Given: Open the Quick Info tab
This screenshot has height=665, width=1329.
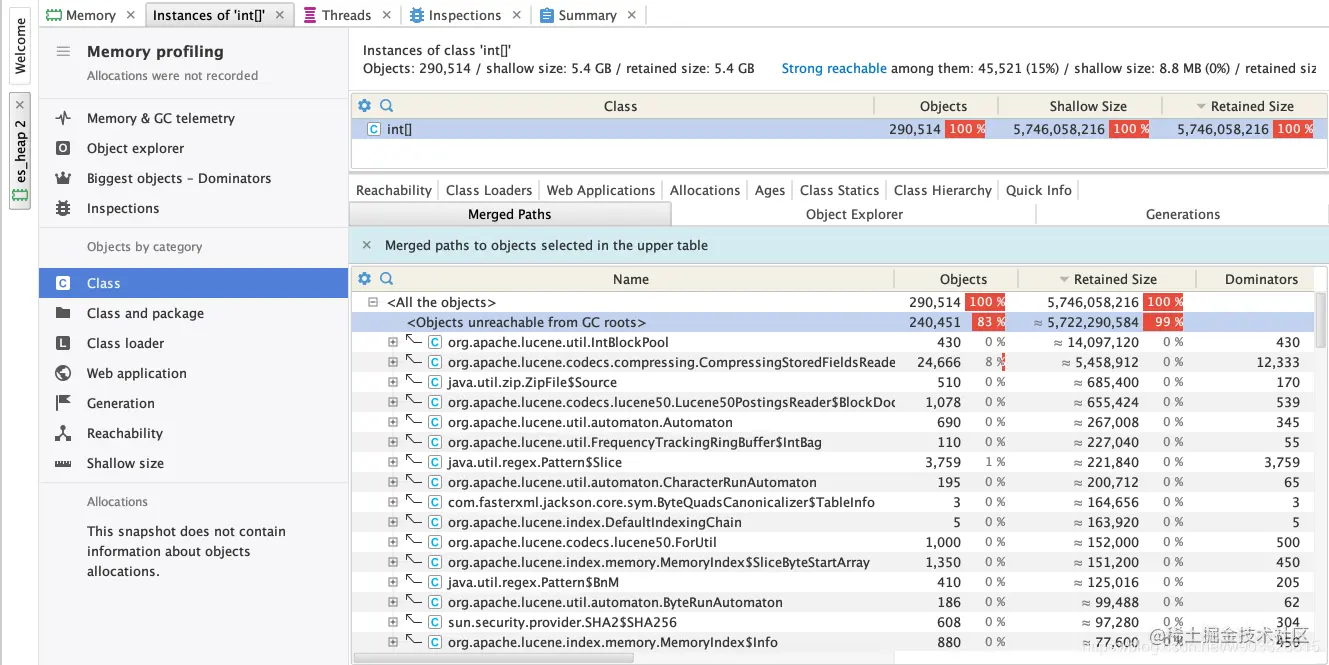Looking at the screenshot, I should tap(1039, 190).
